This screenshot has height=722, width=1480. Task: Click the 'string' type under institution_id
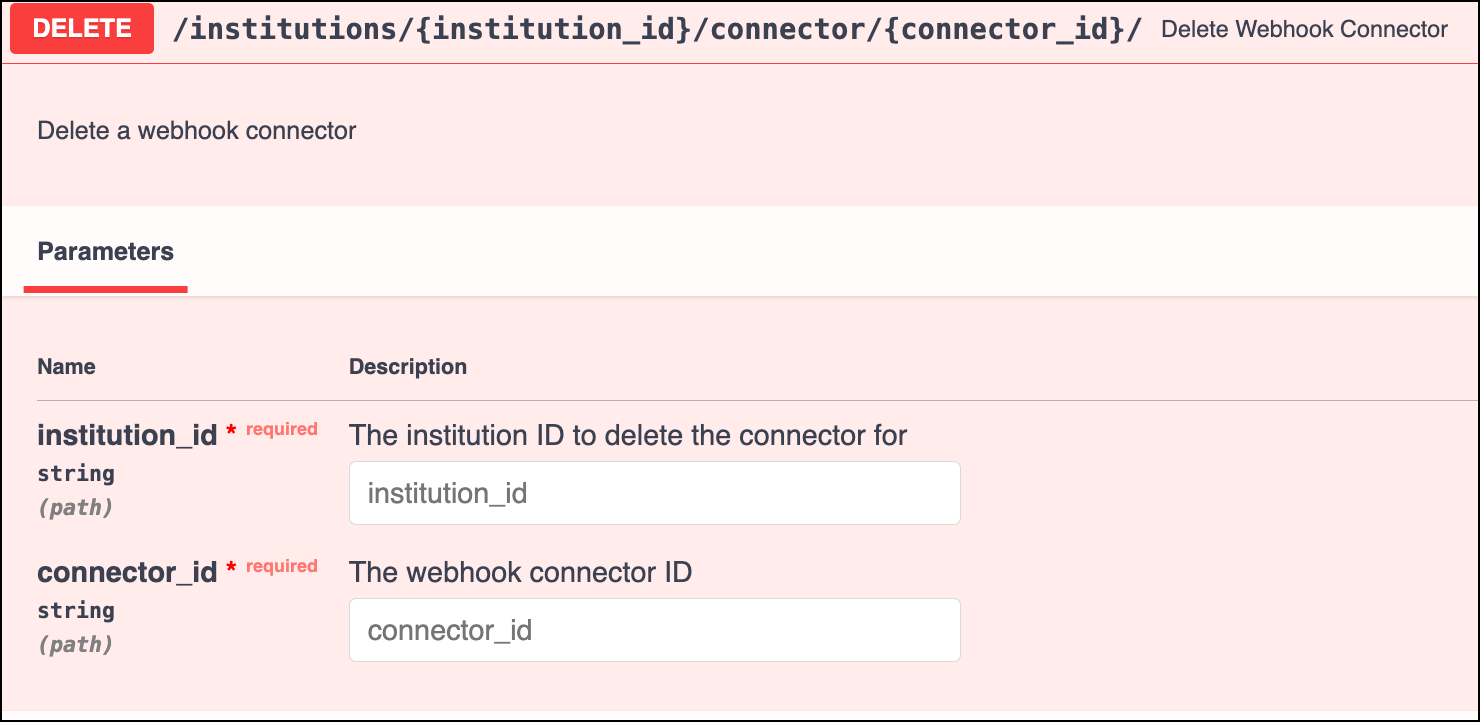(x=76, y=473)
